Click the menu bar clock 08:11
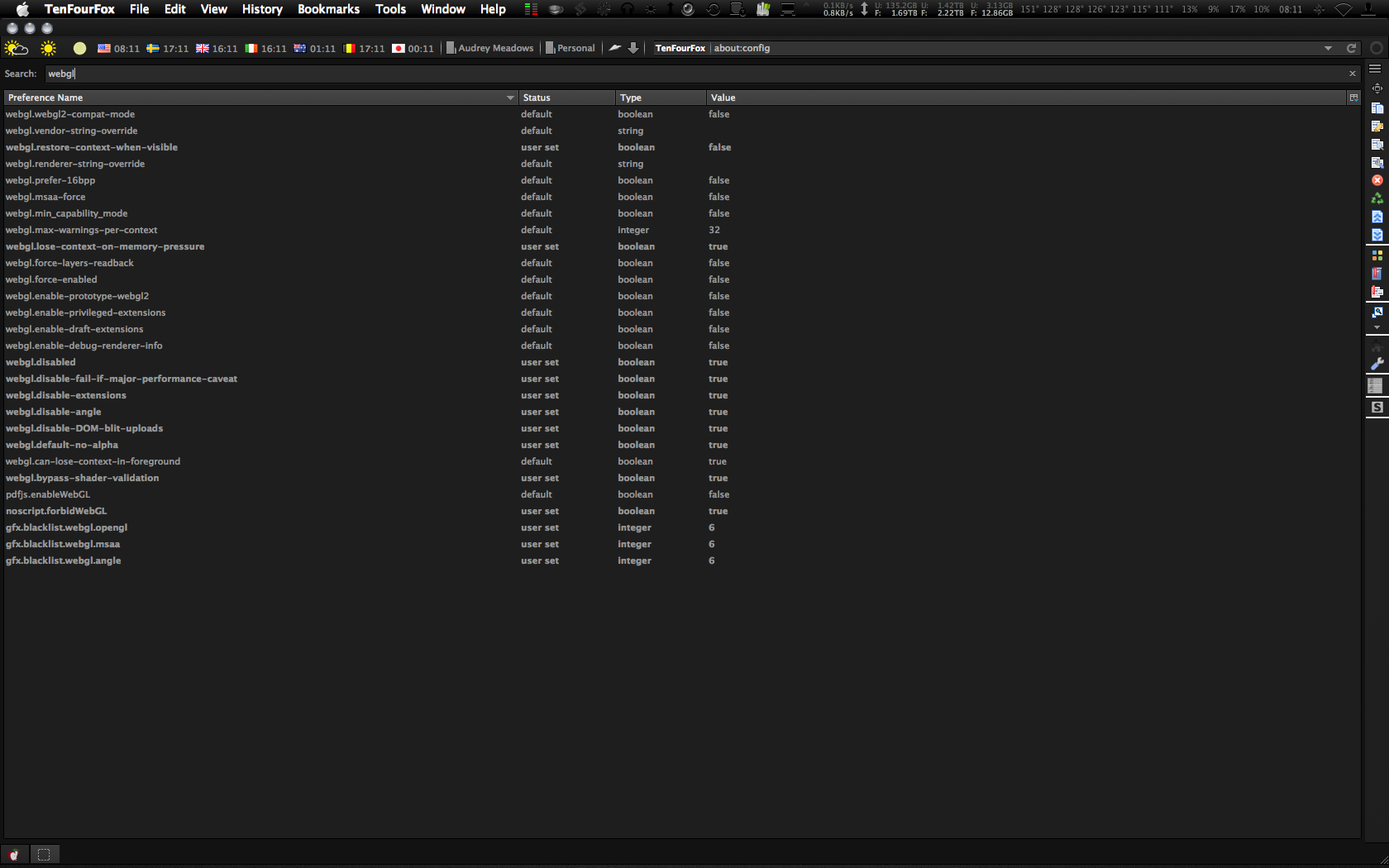This screenshot has height=868, width=1389. (x=1291, y=10)
